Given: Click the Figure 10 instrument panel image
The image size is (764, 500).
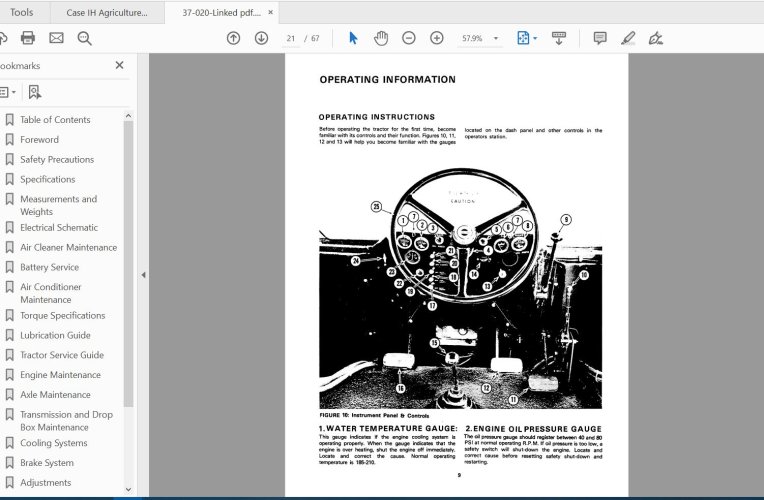Looking at the screenshot, I should point(460,288).
